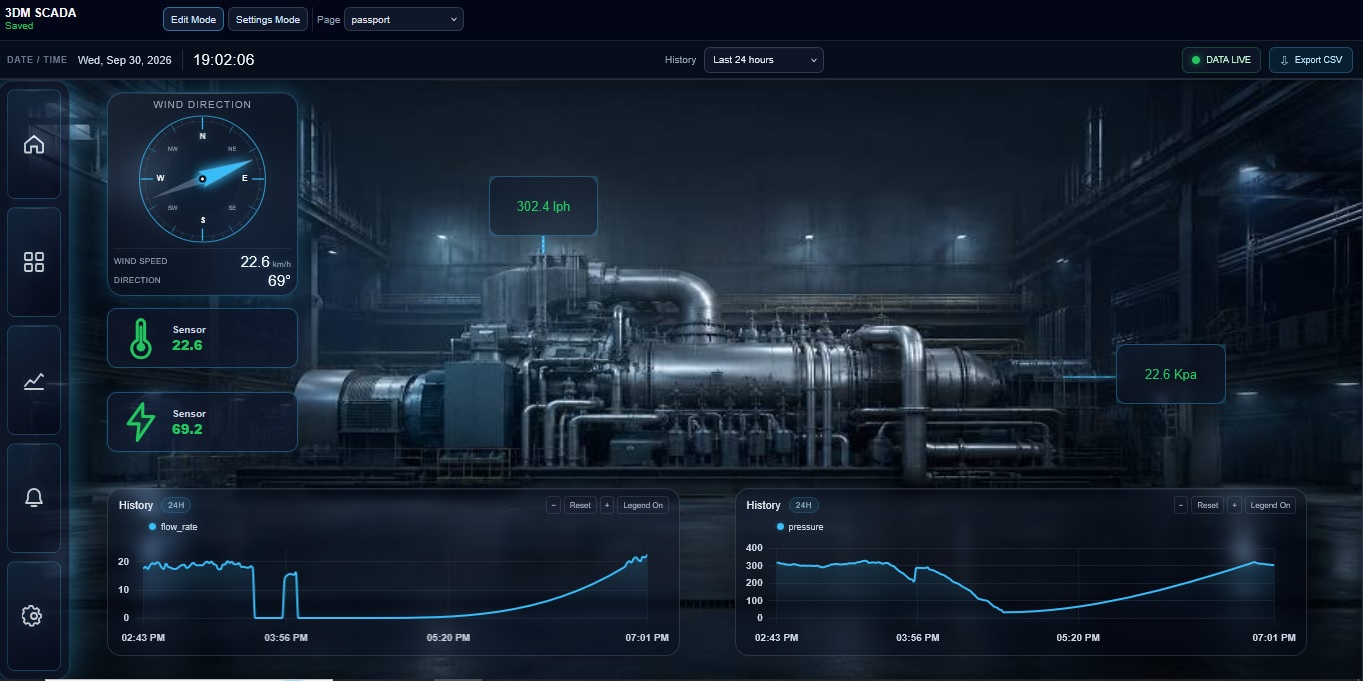Open the History range dropdown
Image resolution: width=1363 pixels, height=681 pixels.
(764, 60)
